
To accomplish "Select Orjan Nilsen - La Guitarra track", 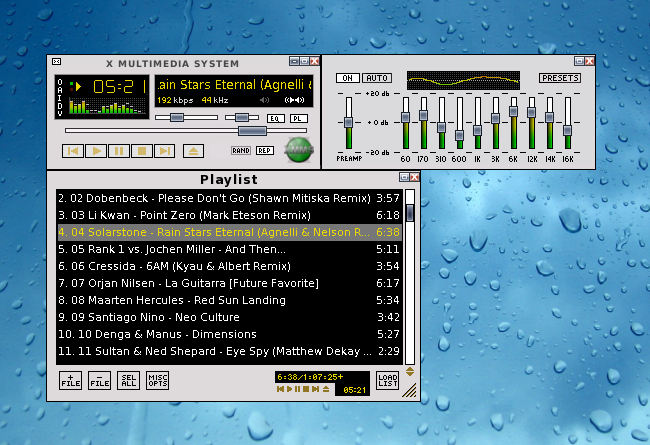I will pos(229,283).
